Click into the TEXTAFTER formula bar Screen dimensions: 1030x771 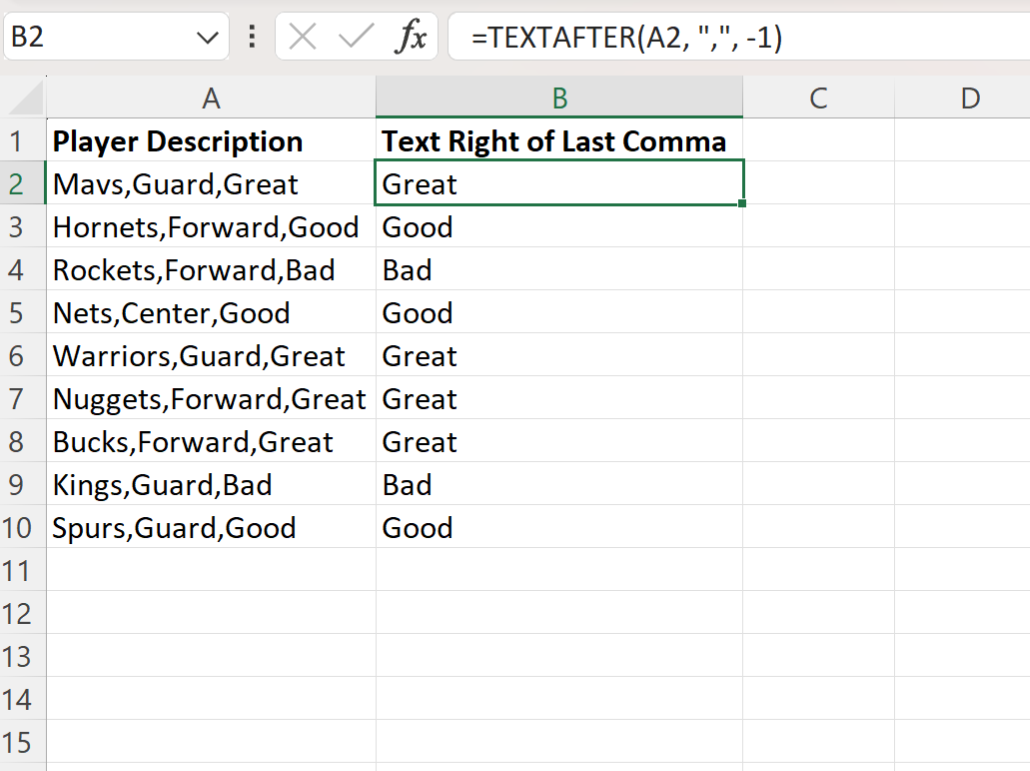(739, 37)
